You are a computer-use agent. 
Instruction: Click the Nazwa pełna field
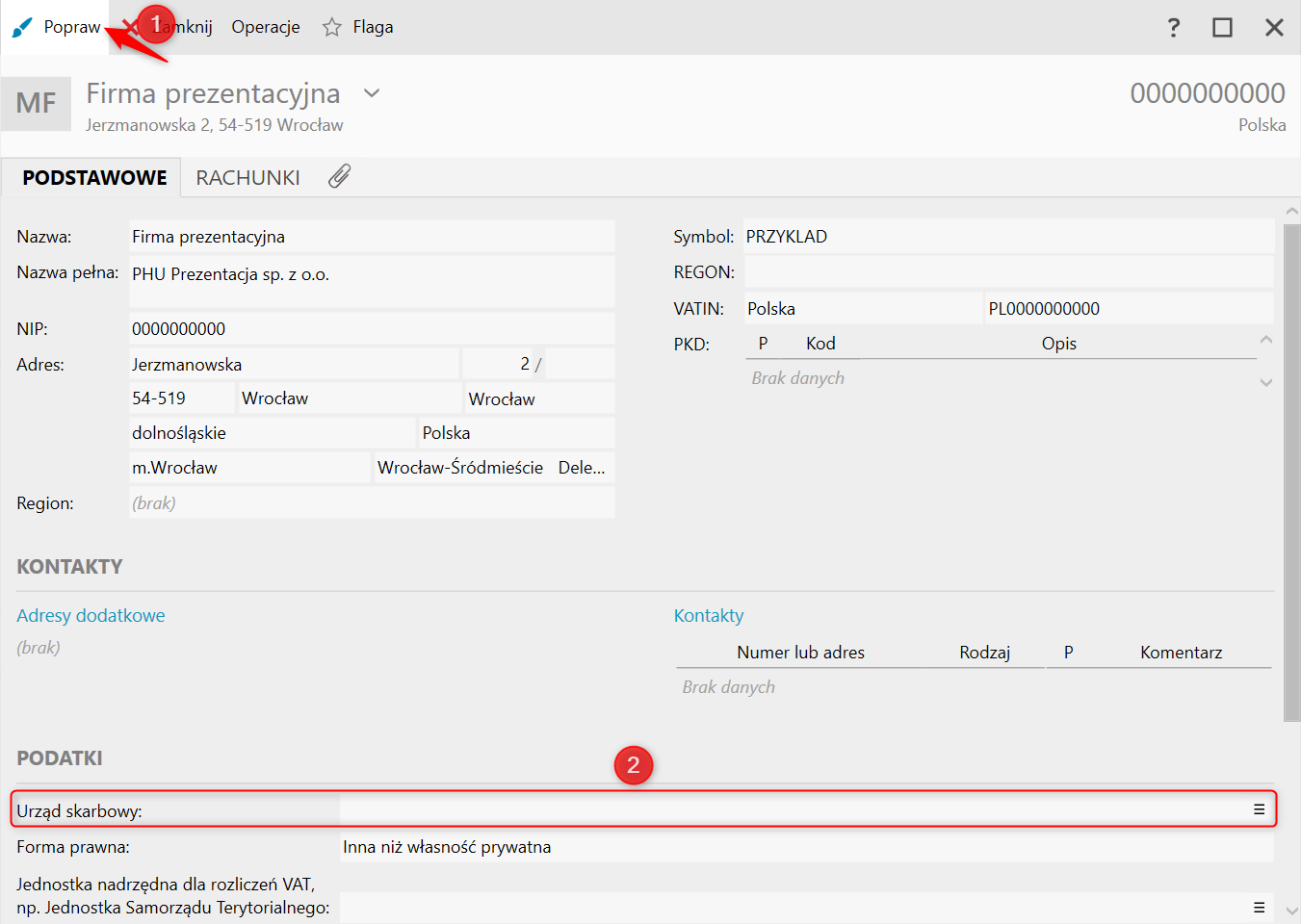pyautogui.click(x=372, y=282)
